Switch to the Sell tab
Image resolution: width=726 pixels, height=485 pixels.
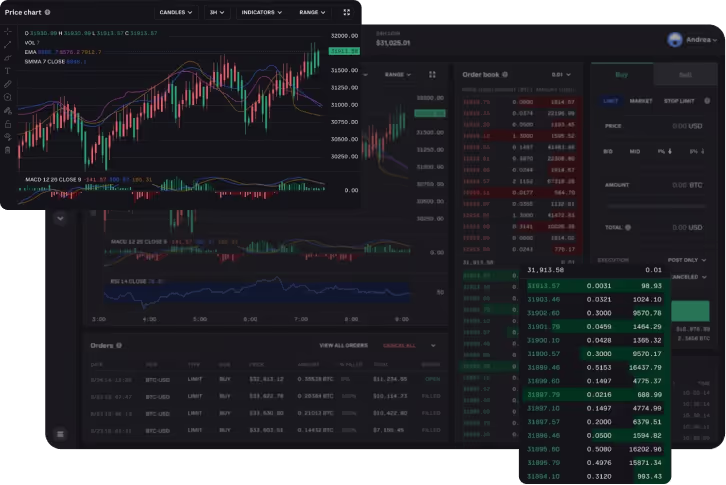684,75
